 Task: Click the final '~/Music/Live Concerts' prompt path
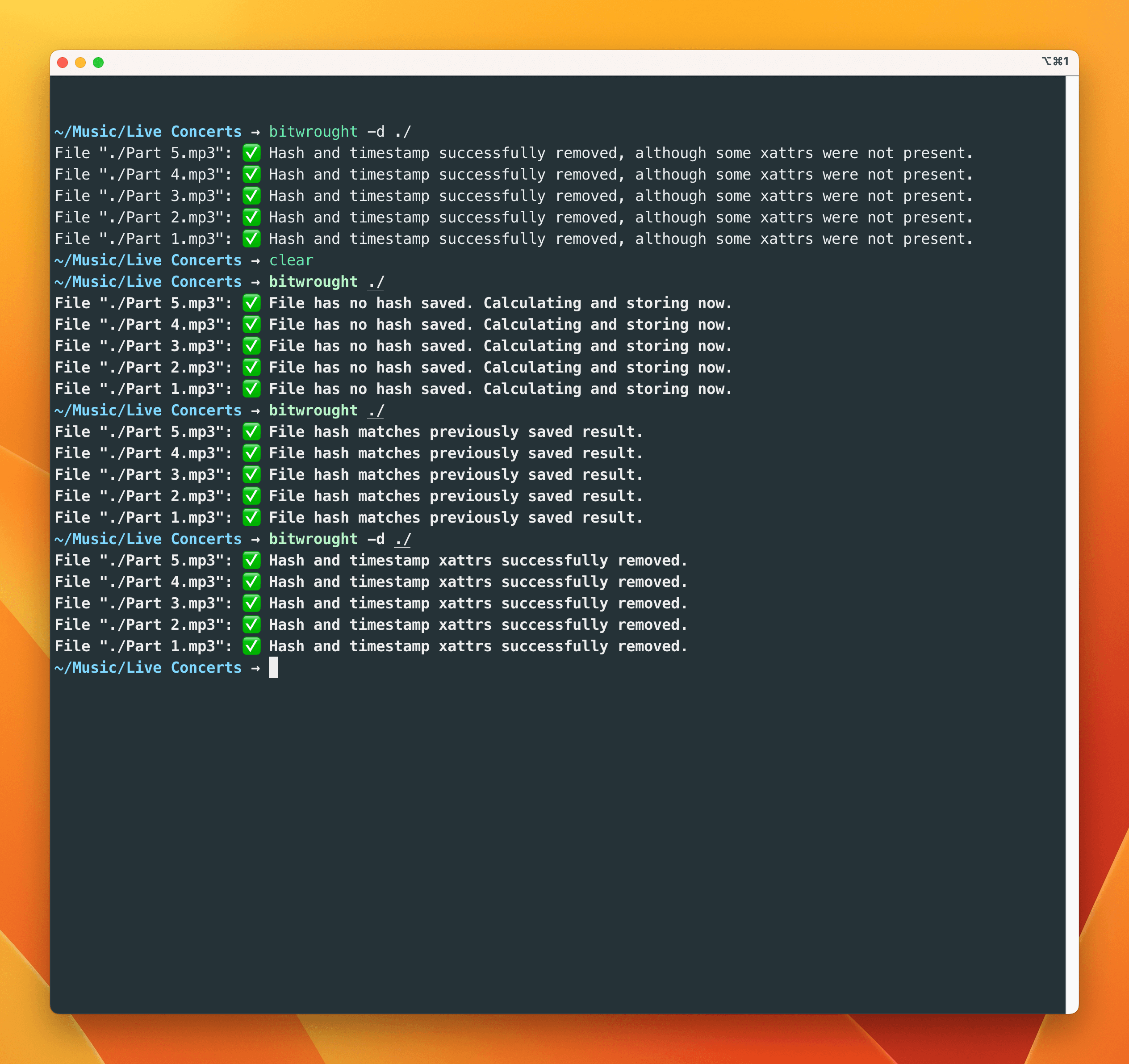[148, 667]
